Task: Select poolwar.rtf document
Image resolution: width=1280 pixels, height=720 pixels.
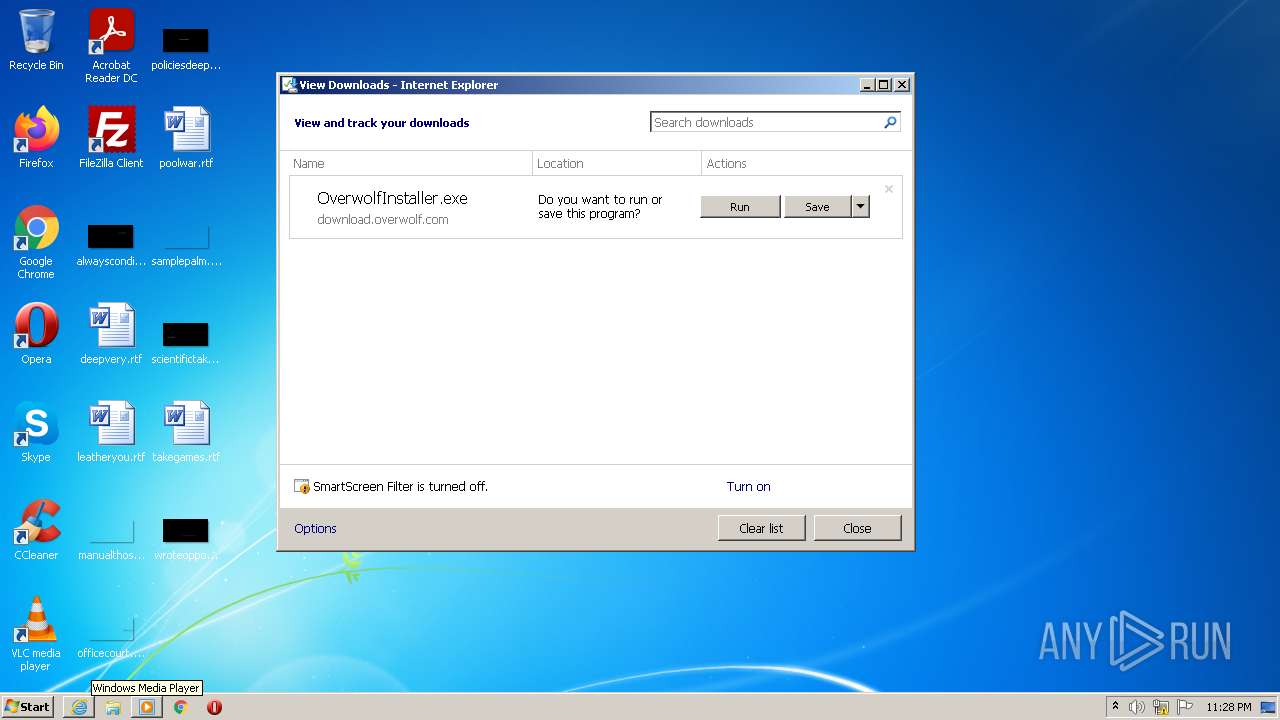Action: tap(186, 138)
